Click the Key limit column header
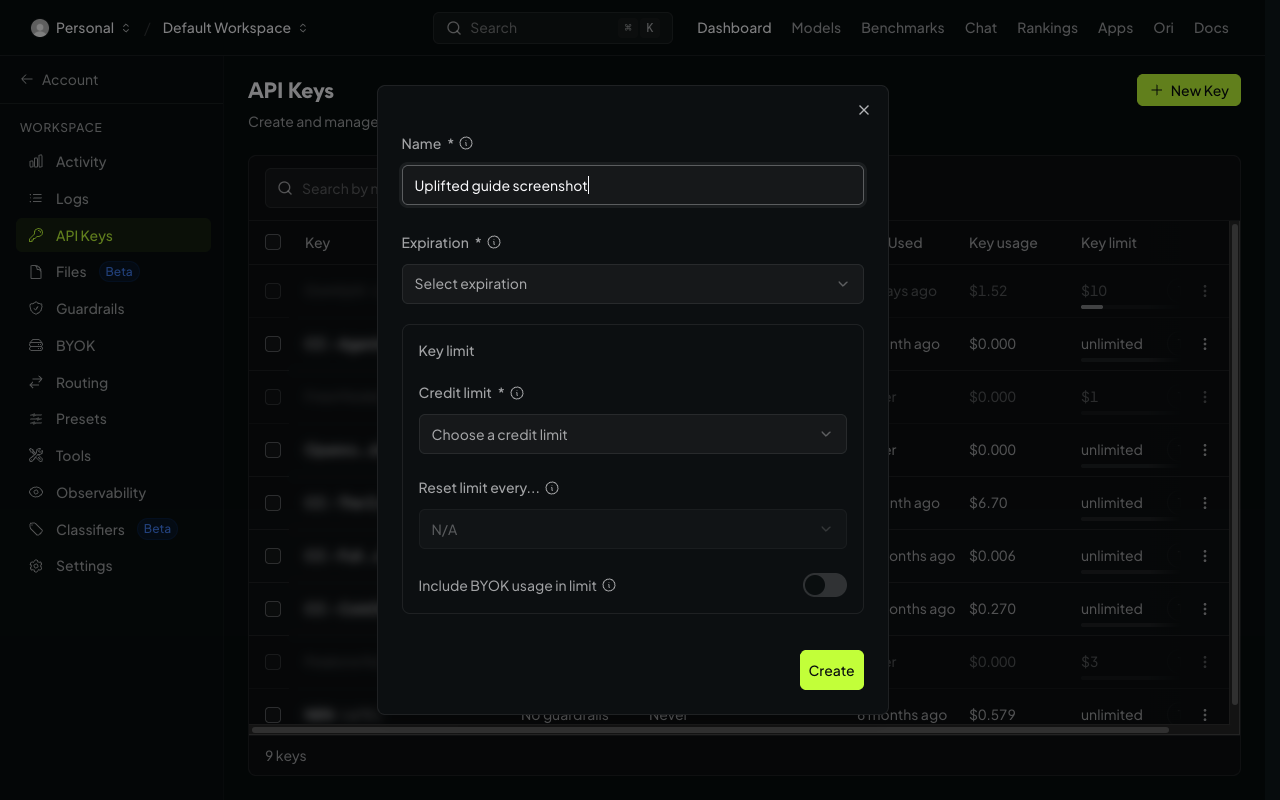Viewport: 1280px width, 800px height. coord(1109,242)
